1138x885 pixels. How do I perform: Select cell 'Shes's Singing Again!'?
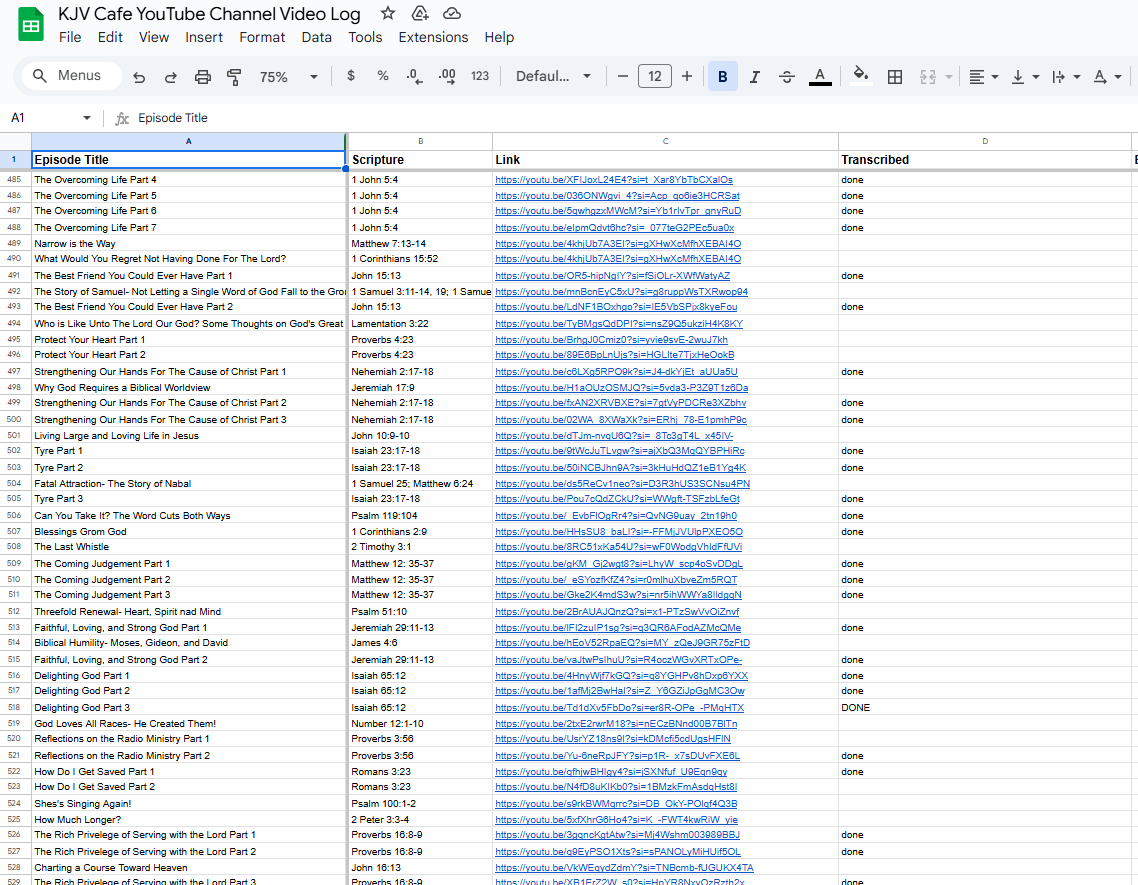[x=189, y=803]
